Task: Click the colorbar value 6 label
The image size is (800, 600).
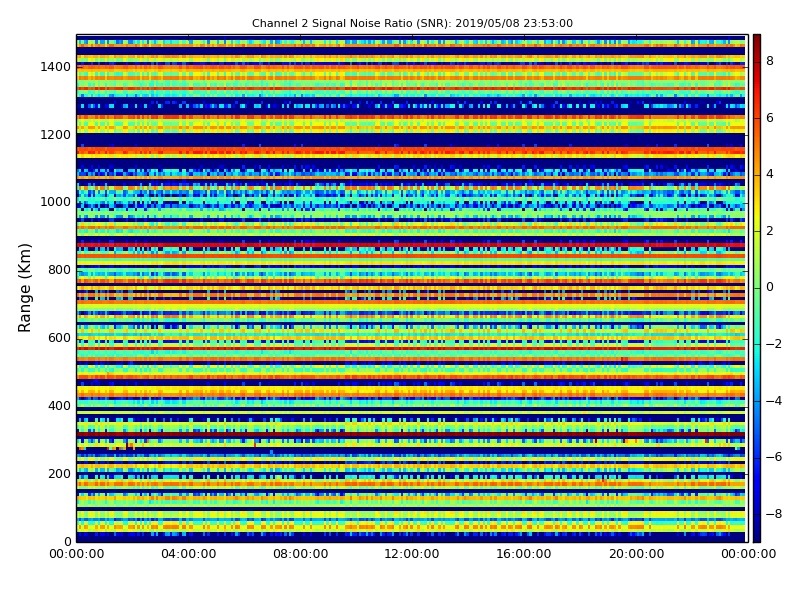Action: click(770, 118)
